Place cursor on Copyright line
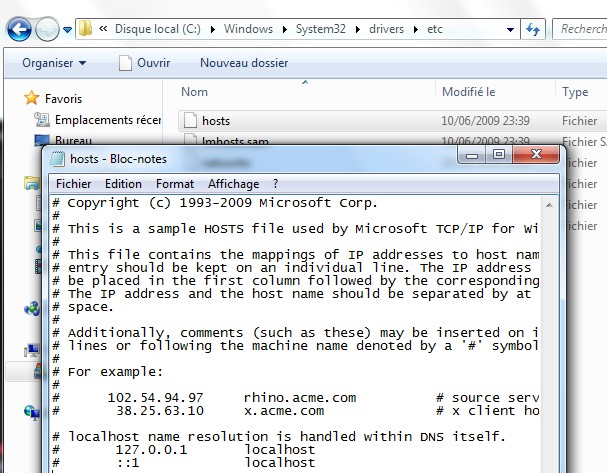Image resolution: width=607 pixels, height=473 pixels. click(215, 203)
